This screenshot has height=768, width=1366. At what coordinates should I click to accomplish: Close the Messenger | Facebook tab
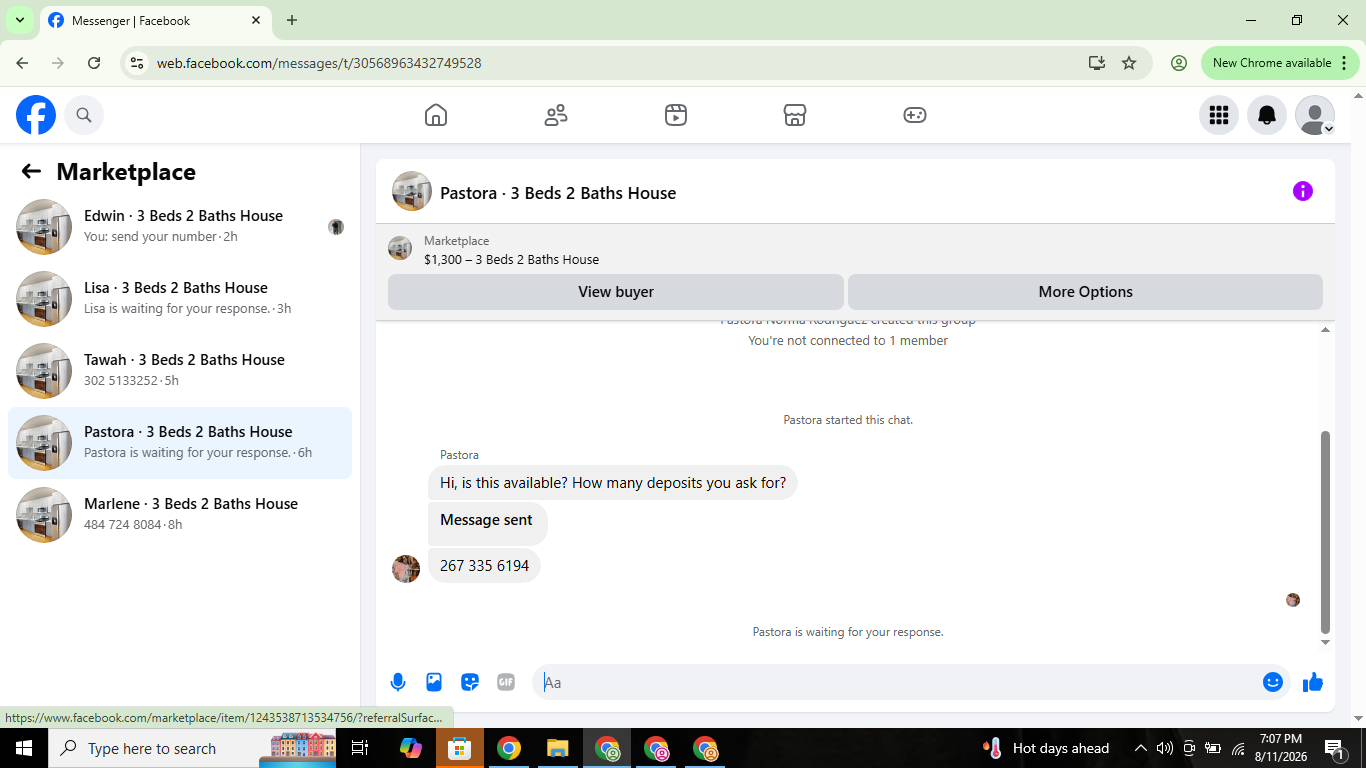coord(256,20)
